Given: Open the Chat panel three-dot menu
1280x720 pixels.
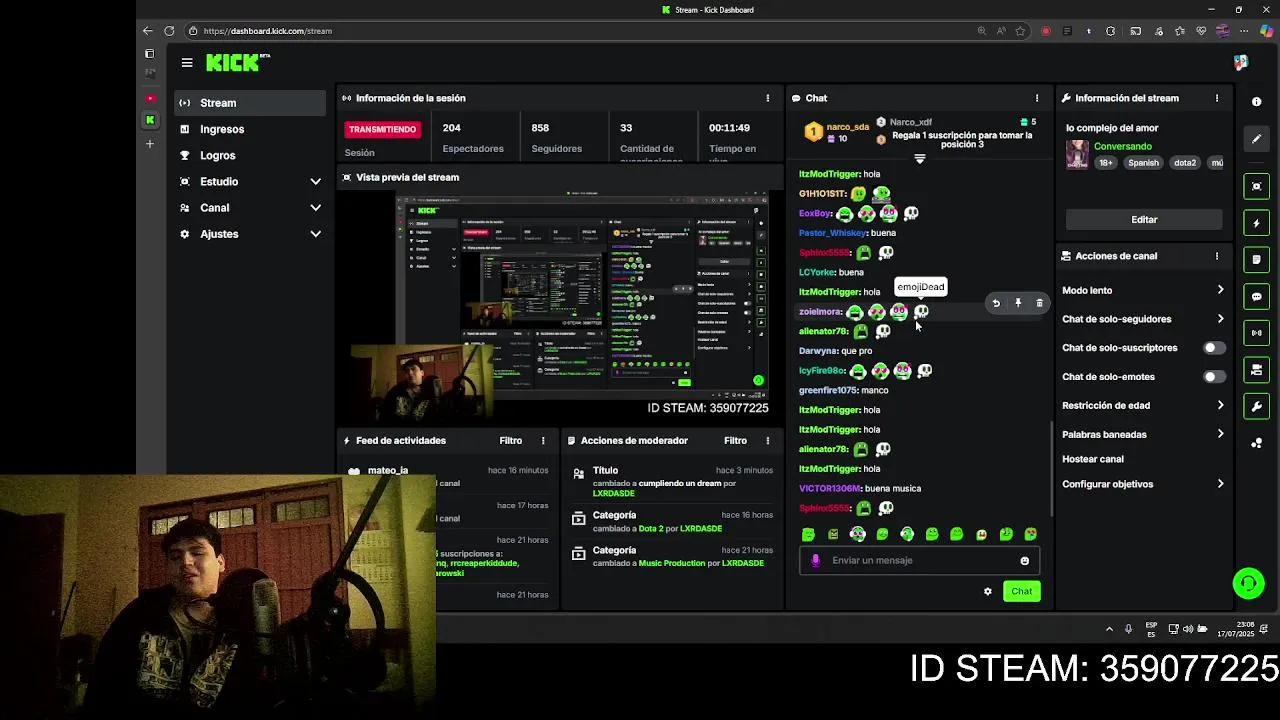Looking at the screenshot, I should (1037, 98).
